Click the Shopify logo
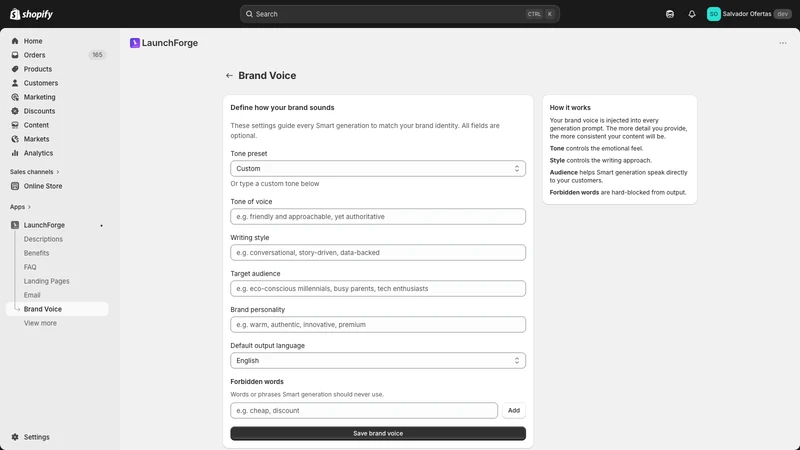This screenshot has width=800, height=450. coord(32,14)
